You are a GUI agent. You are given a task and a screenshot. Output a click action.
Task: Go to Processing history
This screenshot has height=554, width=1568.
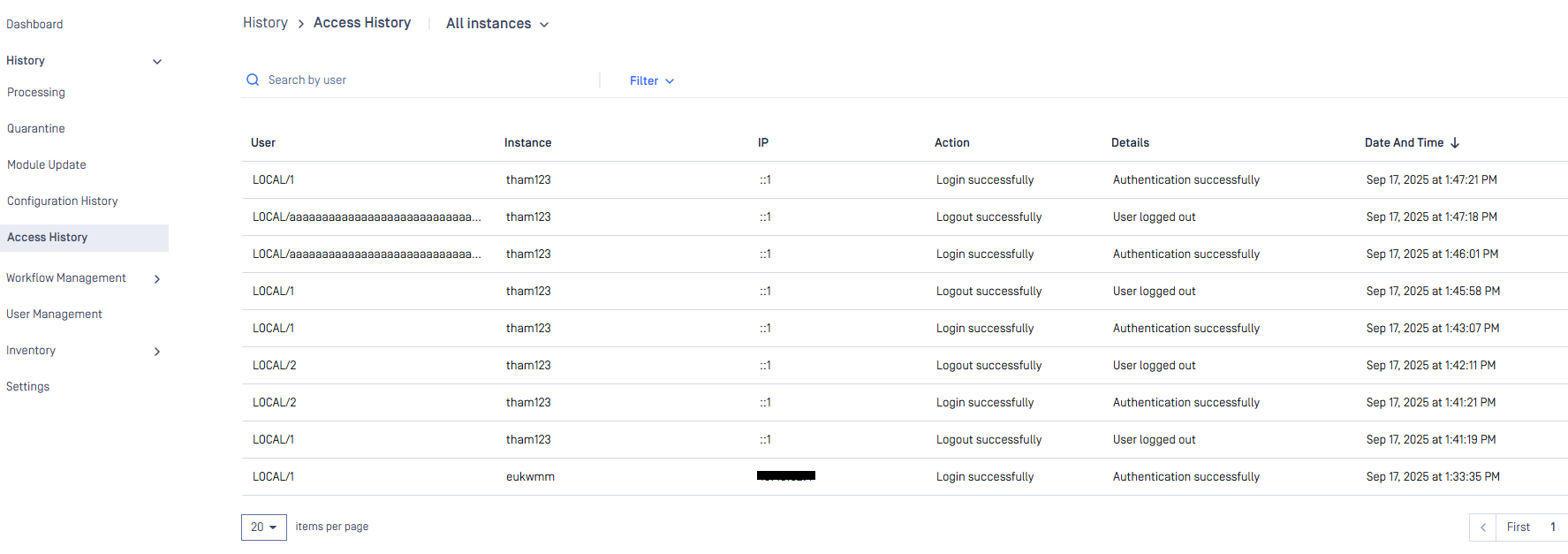36,93
